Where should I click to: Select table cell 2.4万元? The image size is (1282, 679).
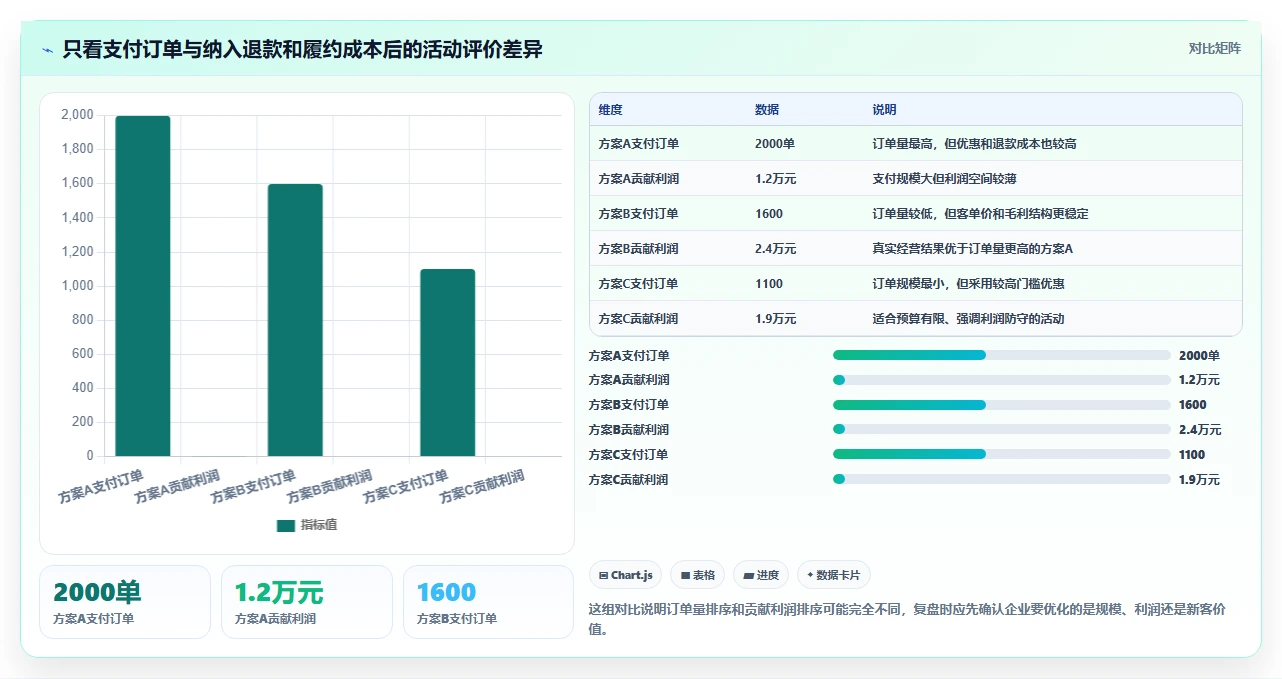pyautogui.click(x=776, y=249)
